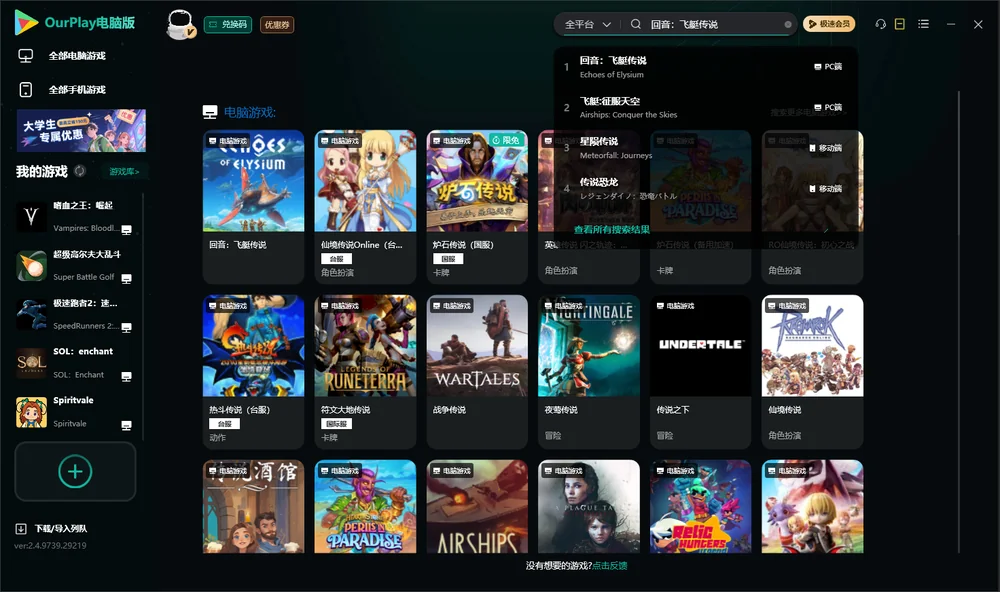
Task: Click PC icon beside Super Battle Golf
Action: pyautogui.click(x=126, y=279)
